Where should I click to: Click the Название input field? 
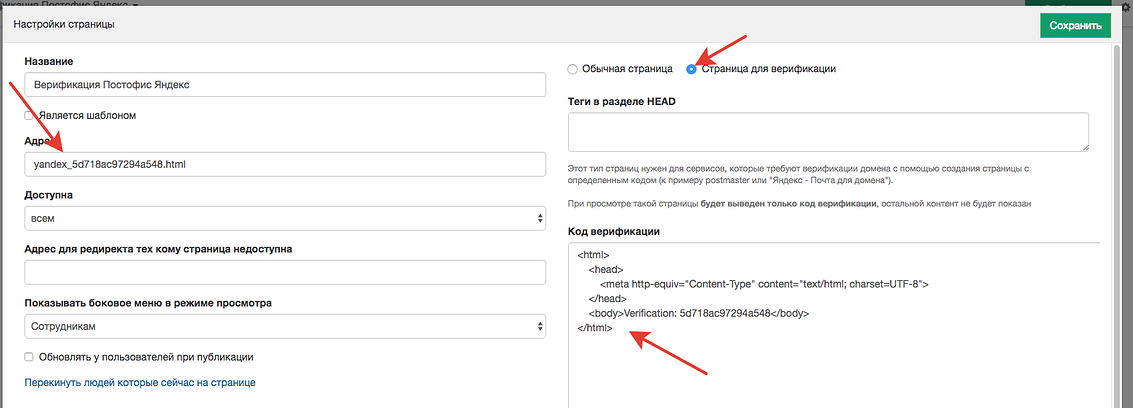tap(285, 84)
